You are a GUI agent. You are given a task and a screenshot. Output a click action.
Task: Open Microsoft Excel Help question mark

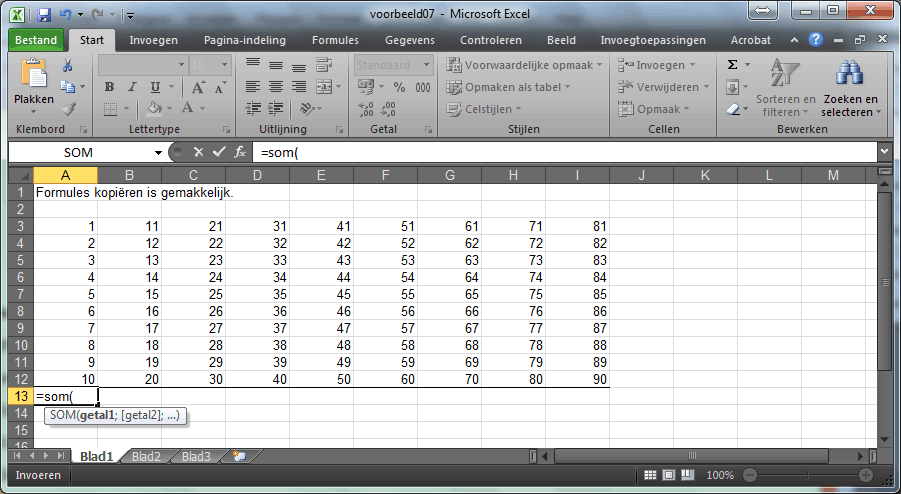(x=816, y=40)
